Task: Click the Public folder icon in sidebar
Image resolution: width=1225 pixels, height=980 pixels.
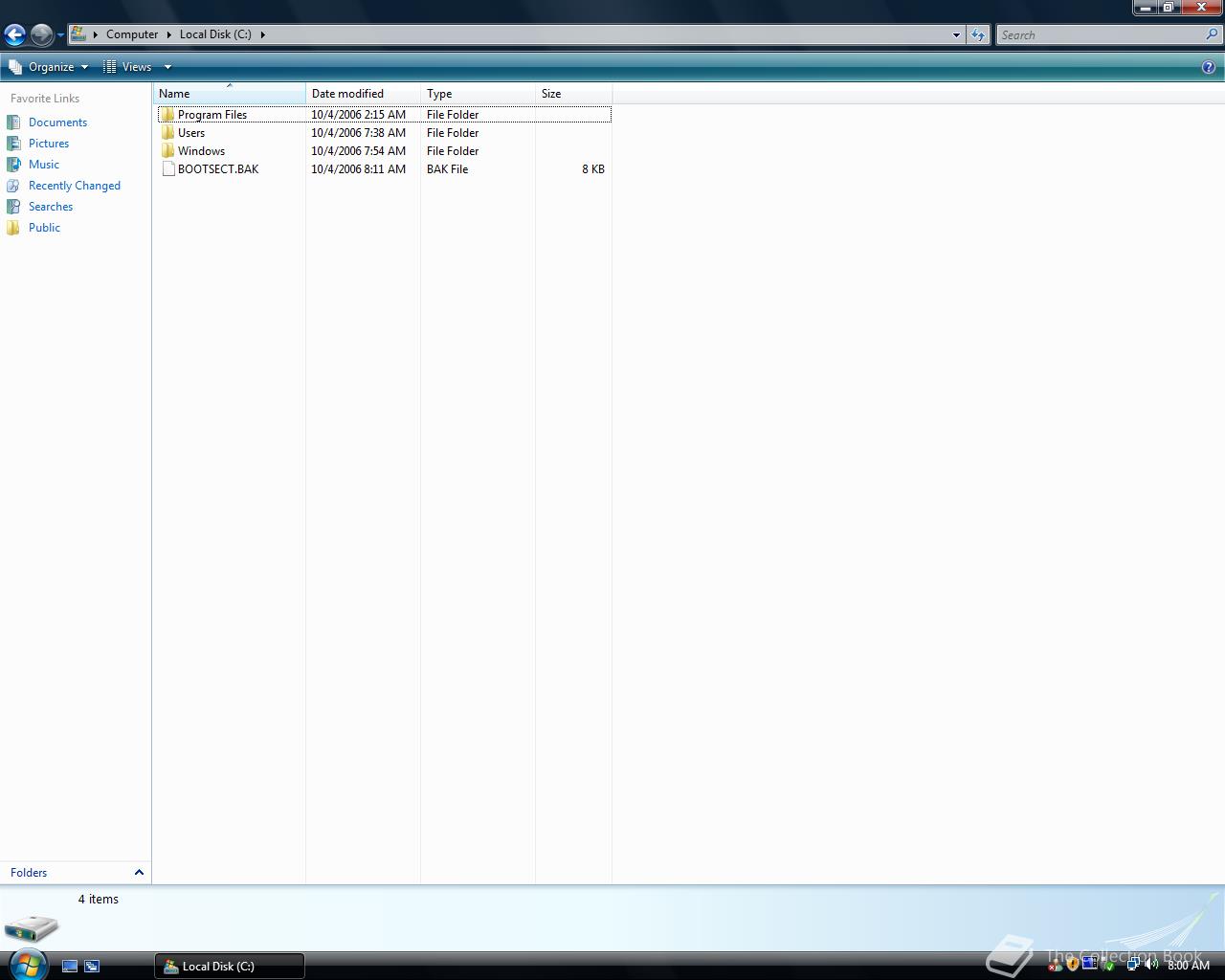Action: 13,228
